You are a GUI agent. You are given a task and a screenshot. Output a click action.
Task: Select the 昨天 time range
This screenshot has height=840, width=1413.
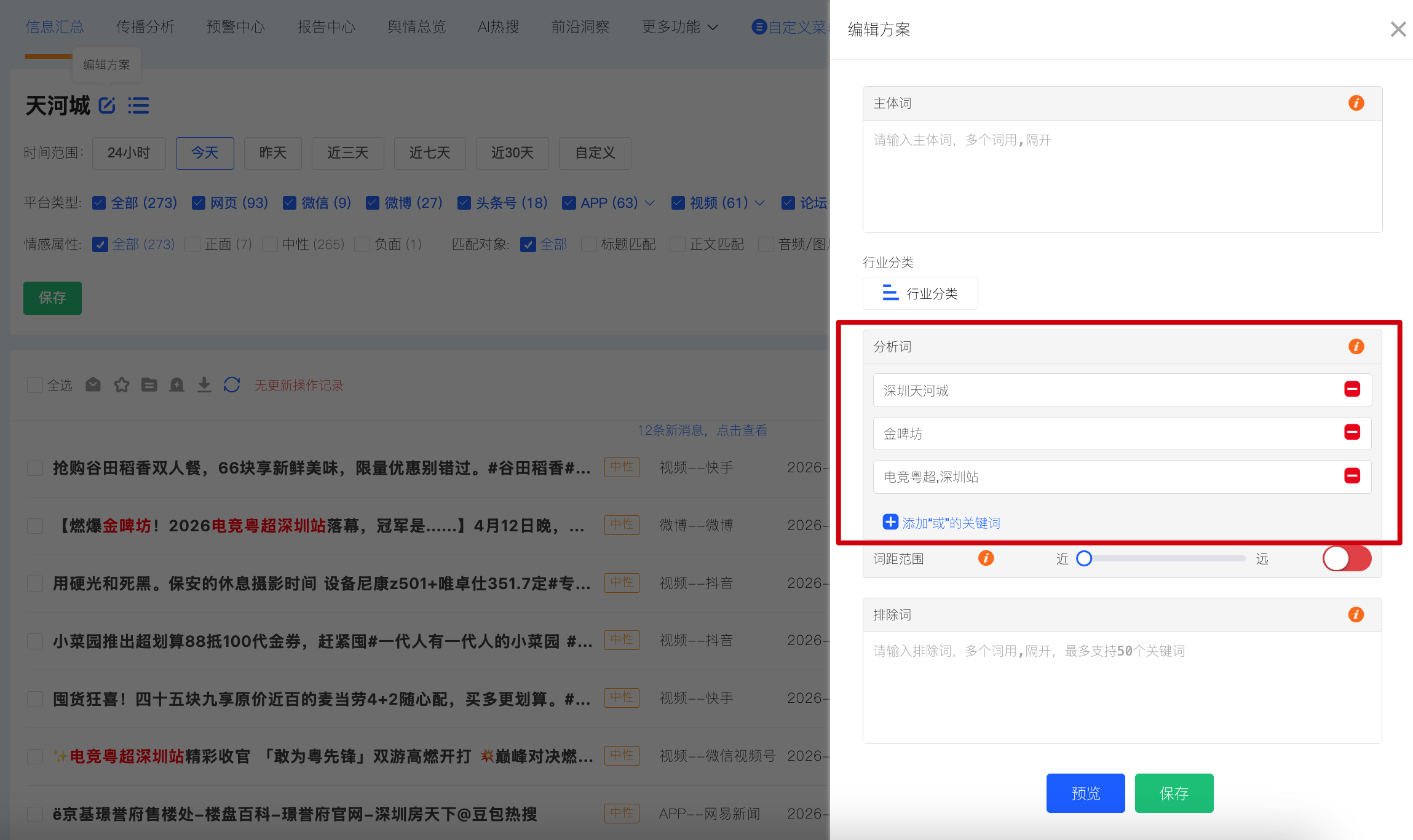pyautogui.click(x=272, y=153)
